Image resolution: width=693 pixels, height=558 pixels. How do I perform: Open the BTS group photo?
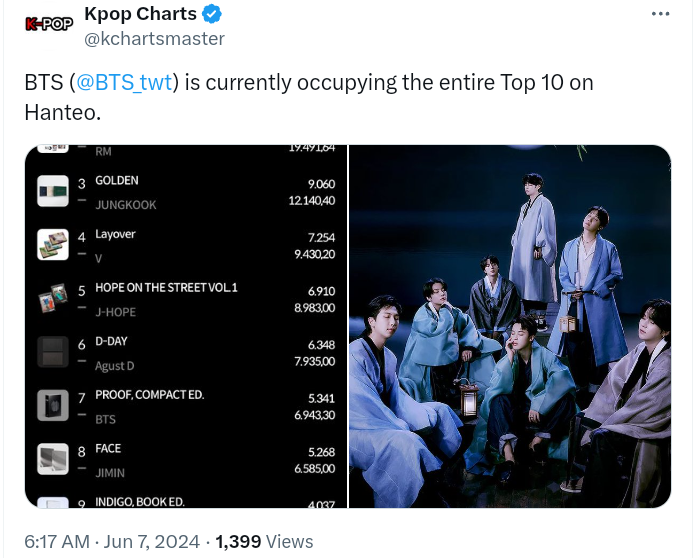click(x=510, y=327)
